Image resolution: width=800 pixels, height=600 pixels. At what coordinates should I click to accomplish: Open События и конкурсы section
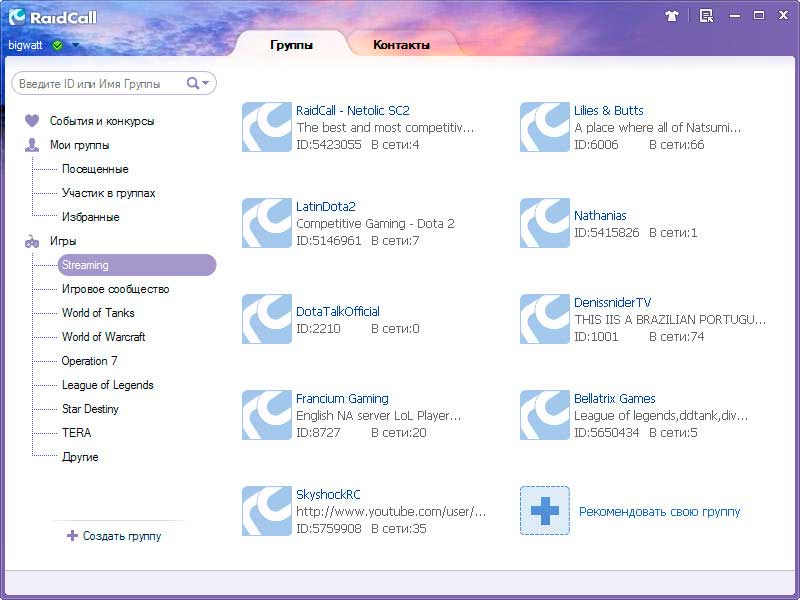click(102, 121)
